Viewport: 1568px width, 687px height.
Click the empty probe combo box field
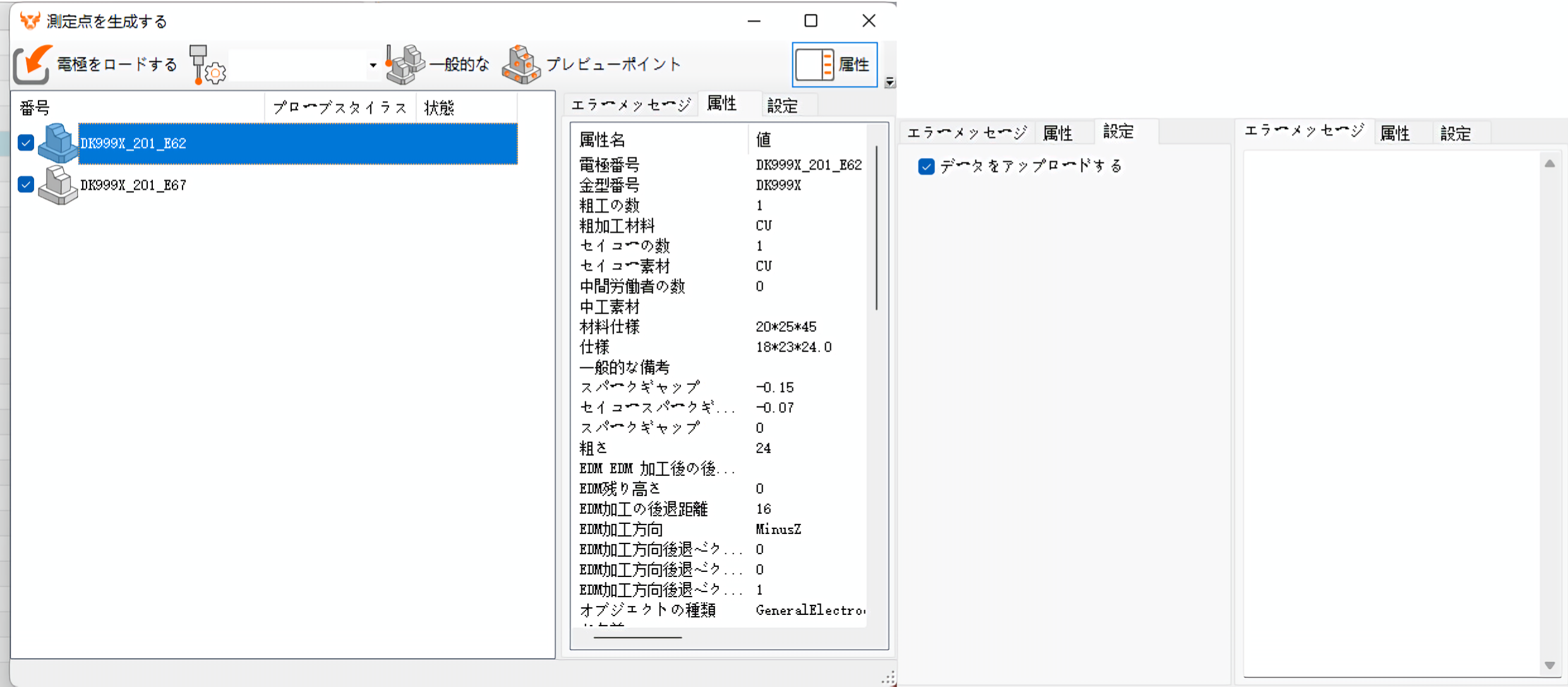[x=297, y=65]
